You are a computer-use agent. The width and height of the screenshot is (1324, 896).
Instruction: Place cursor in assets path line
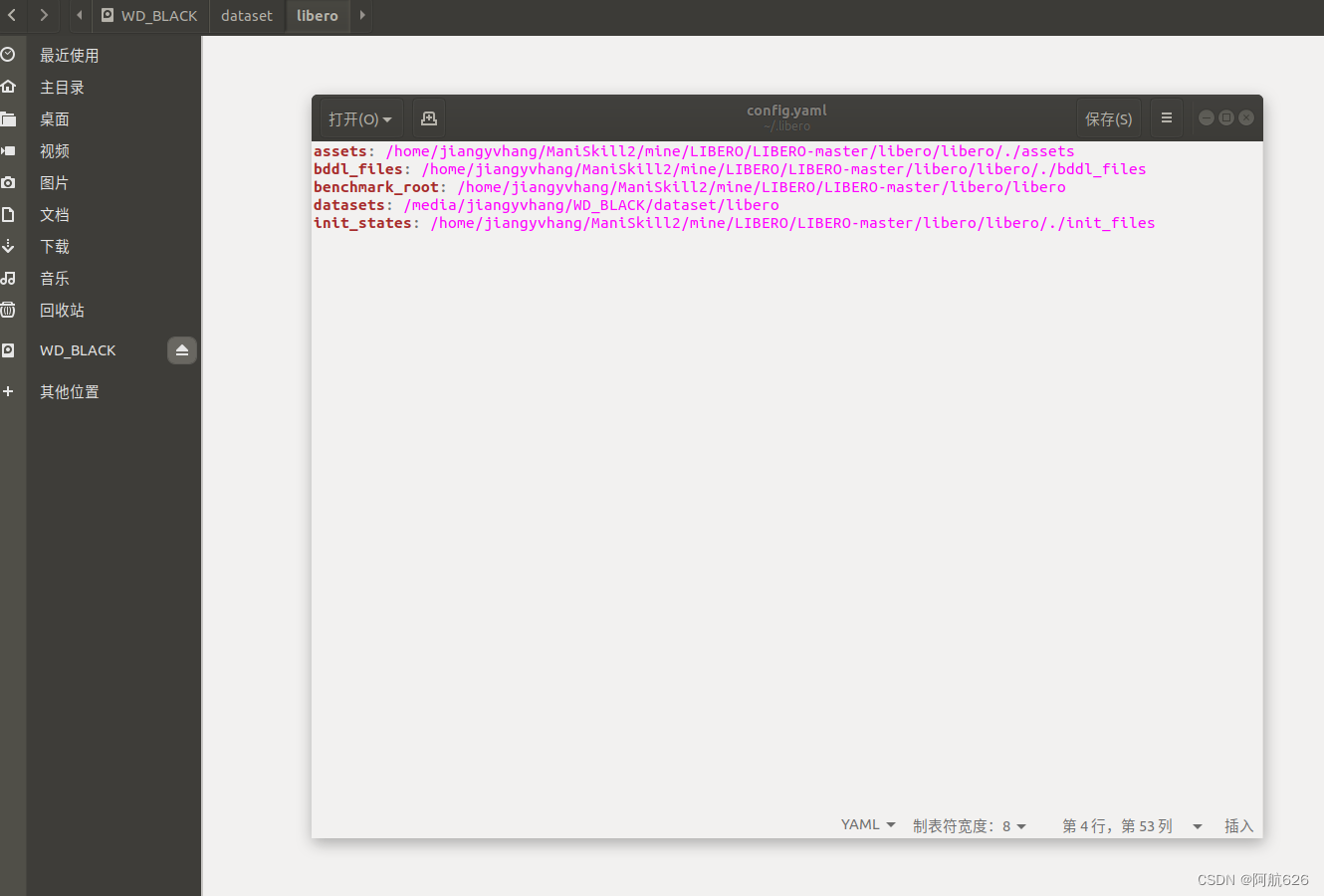(x=730, y=151)
